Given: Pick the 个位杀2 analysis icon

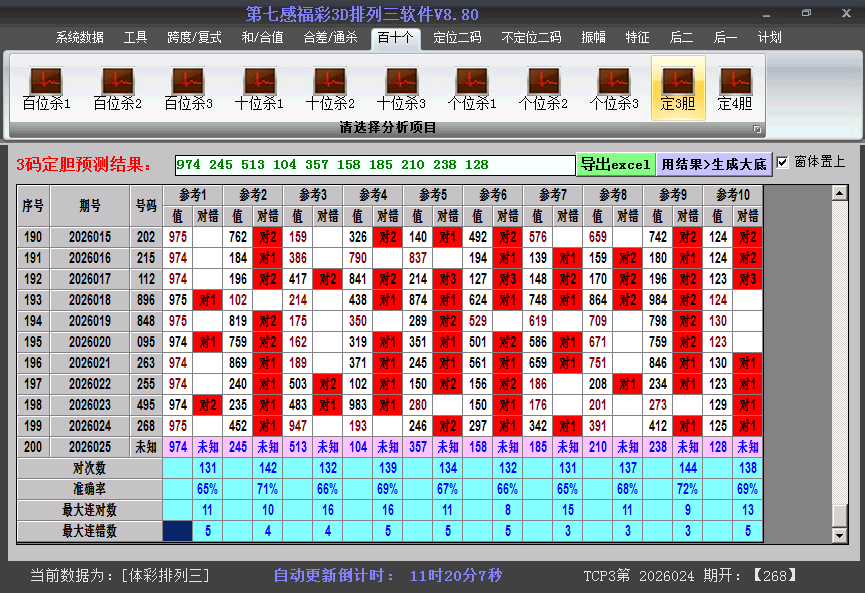Looking at the screenshot, I should 543,88.
